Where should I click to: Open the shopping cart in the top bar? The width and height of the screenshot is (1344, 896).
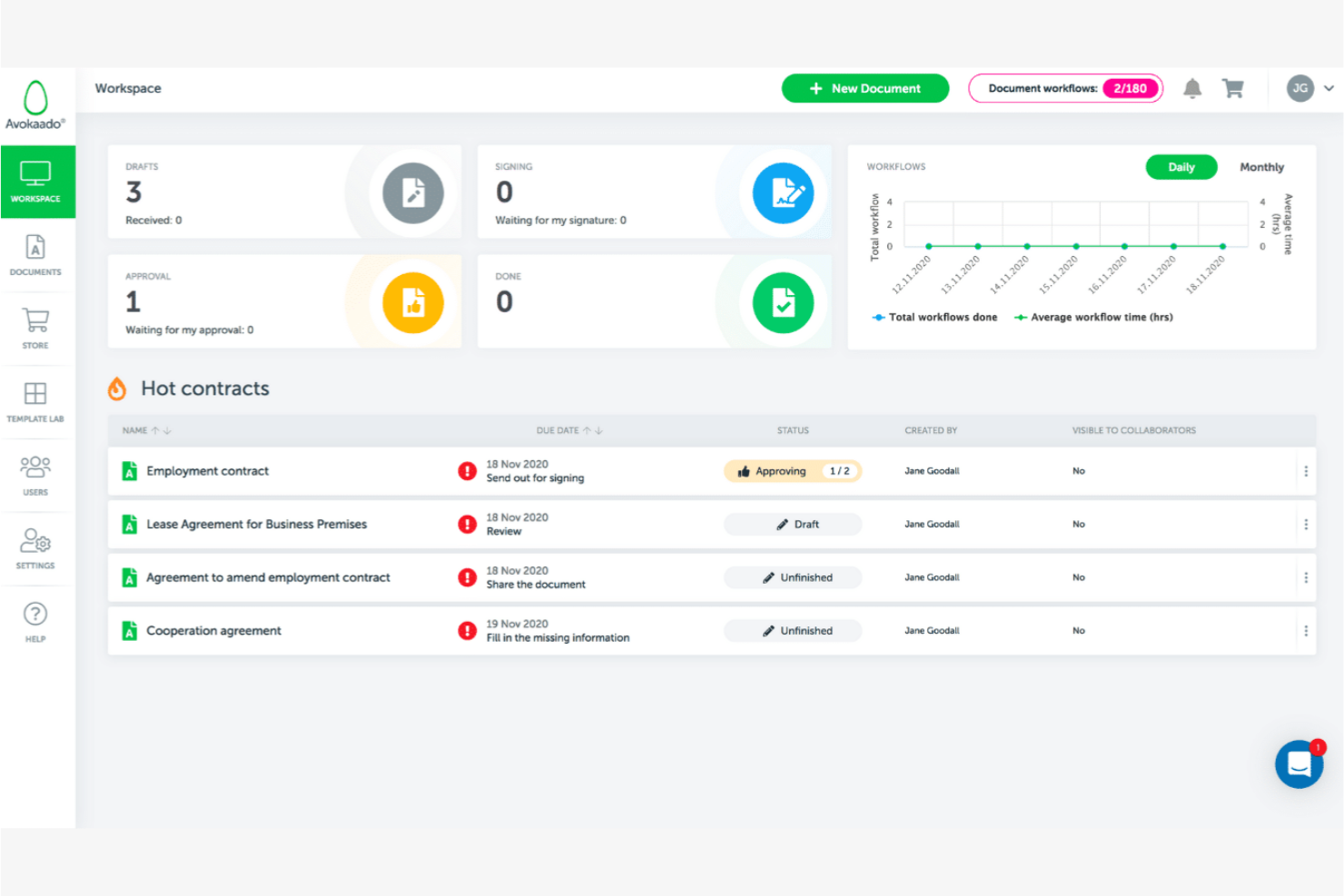click(1233, 88)
